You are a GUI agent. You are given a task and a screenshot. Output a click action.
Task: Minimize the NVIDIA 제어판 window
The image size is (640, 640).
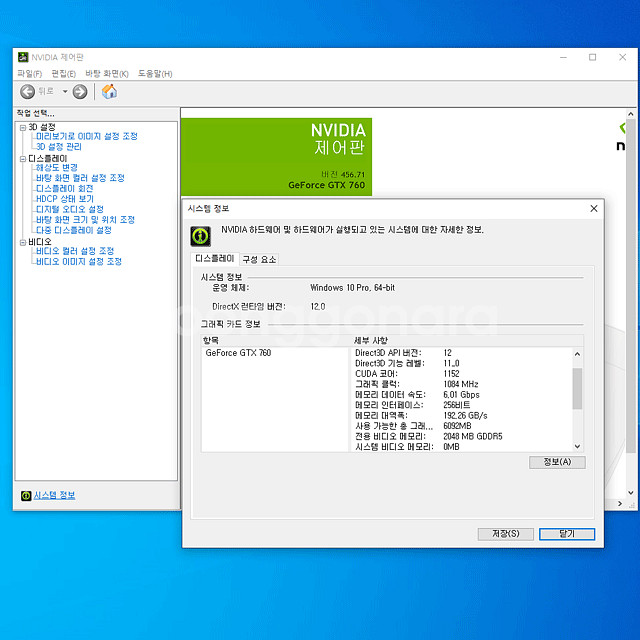tap(563, 58)
